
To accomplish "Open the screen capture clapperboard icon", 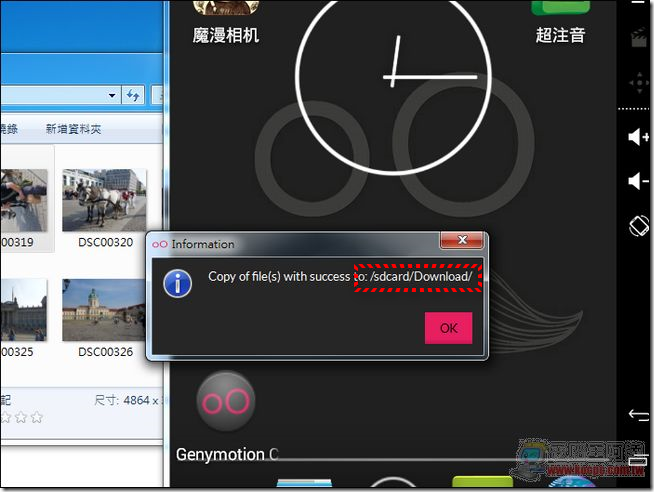I will point(637,39).
